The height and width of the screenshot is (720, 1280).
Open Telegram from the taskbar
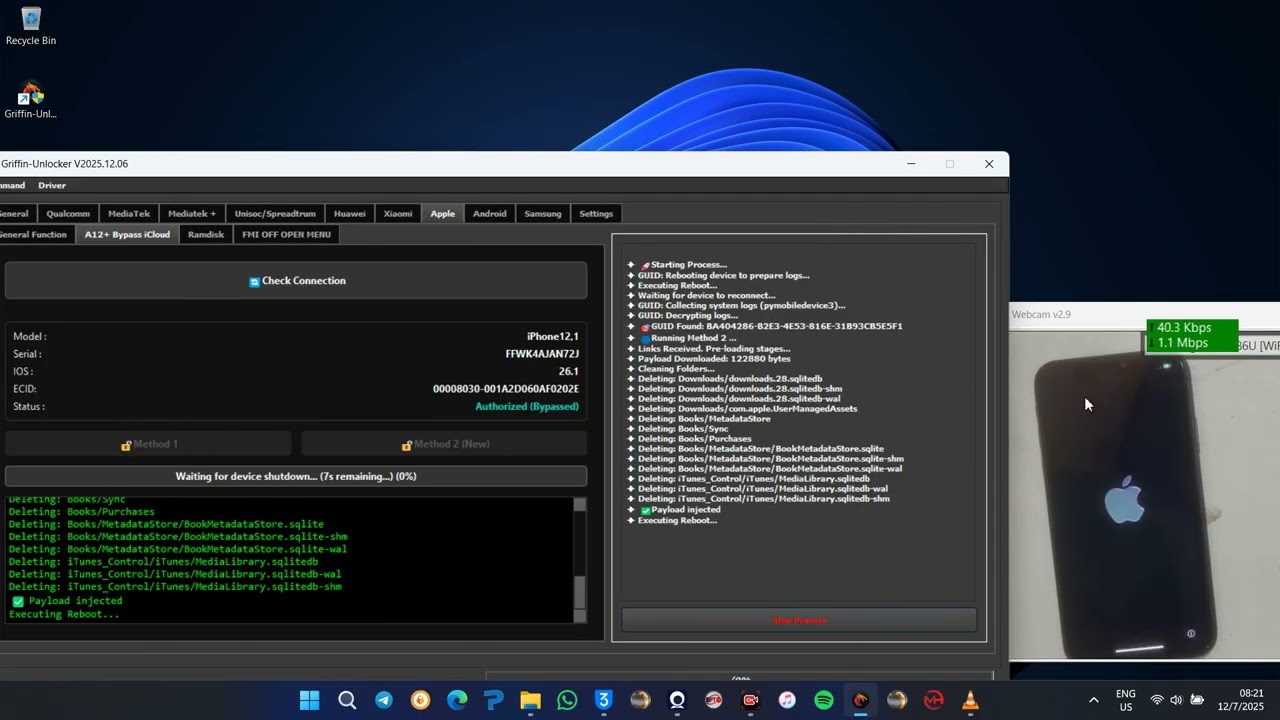coord(384,700)
